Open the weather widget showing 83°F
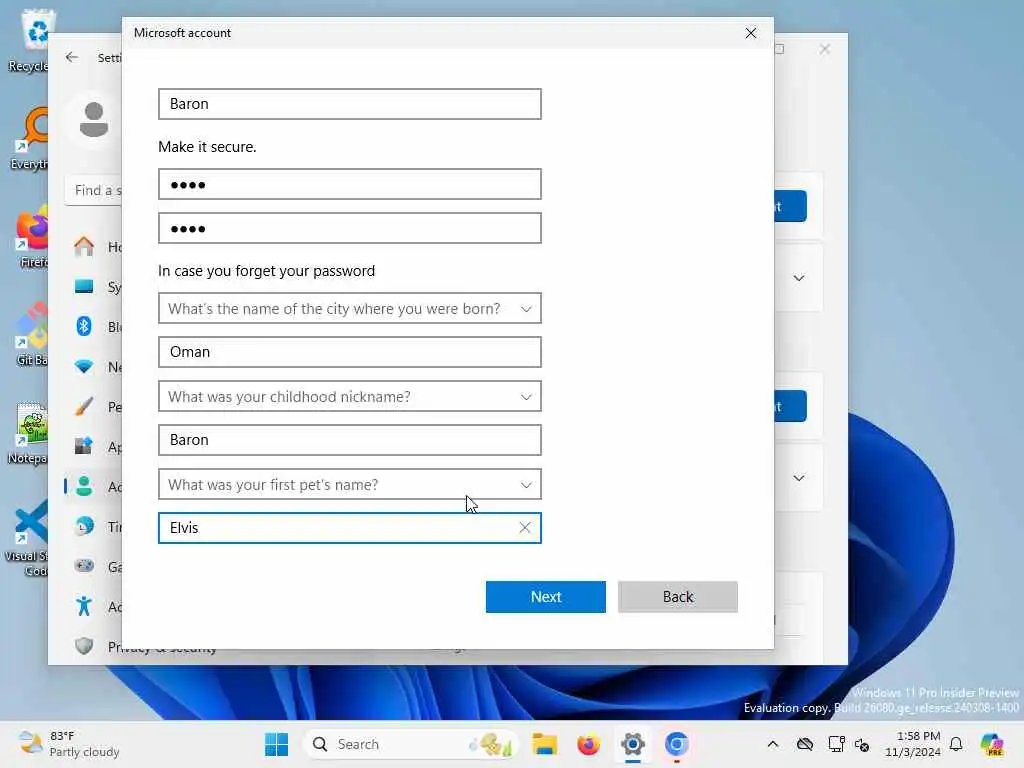This screenshot has height=768, width=1024. [x=69, y=744]
